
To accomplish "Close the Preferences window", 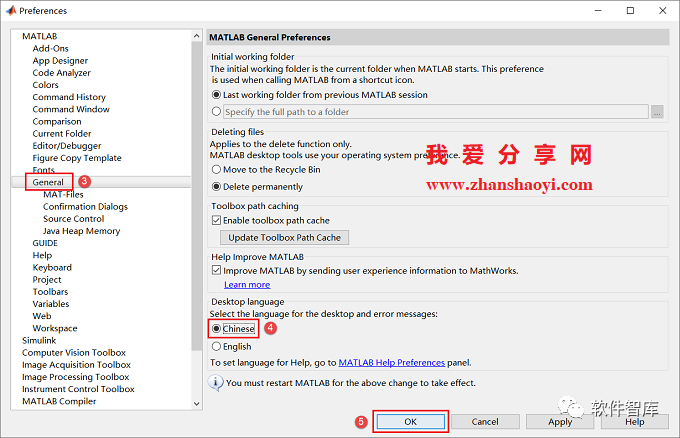I will pos(662,10).
